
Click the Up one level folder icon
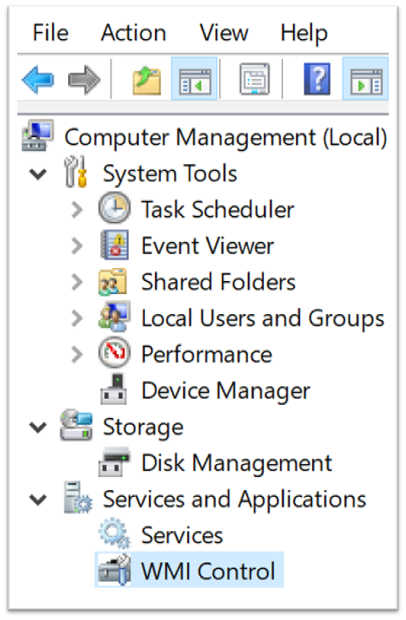(x=147, y=80)
